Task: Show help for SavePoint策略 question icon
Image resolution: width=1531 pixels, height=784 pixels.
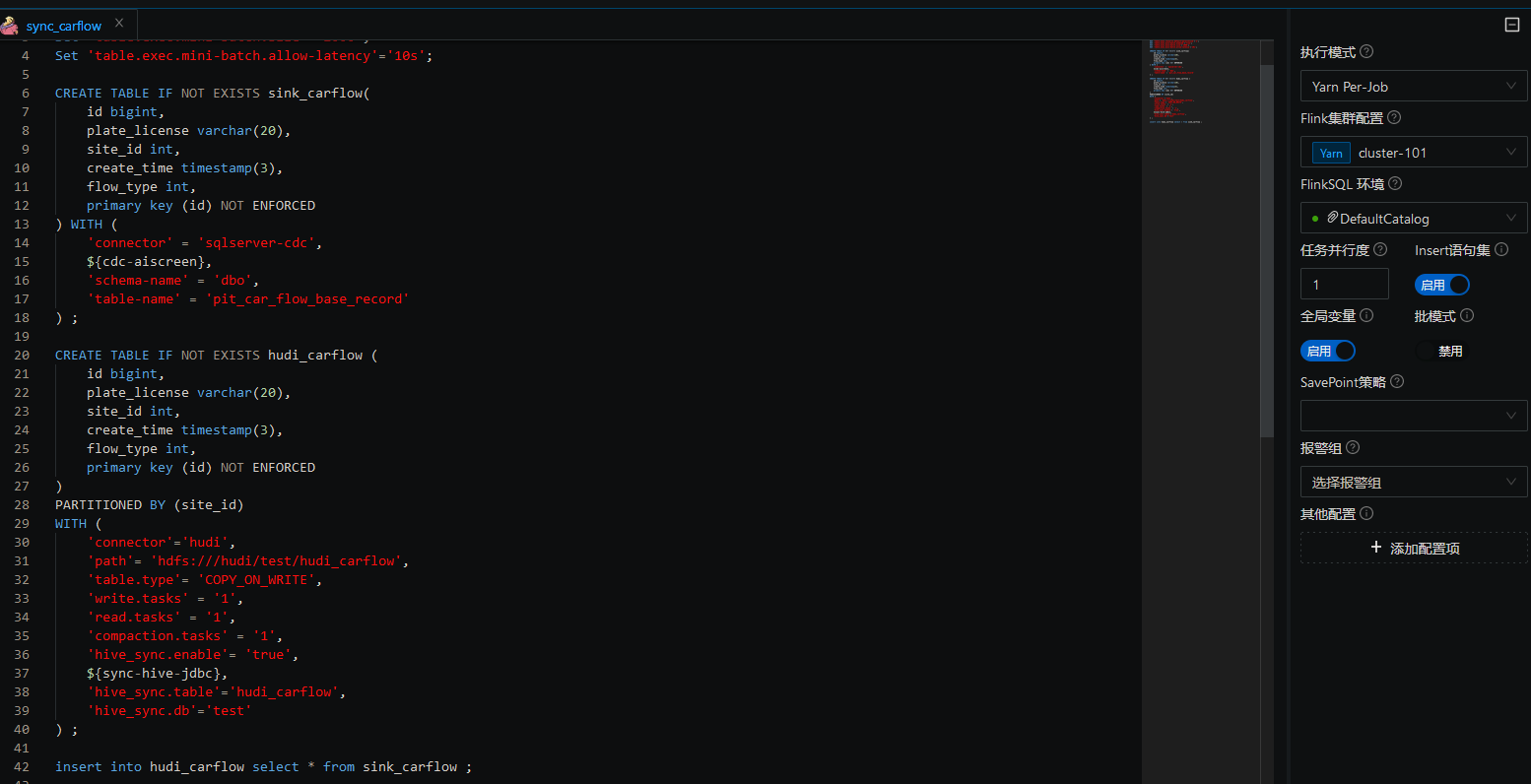Action: 1397,381
